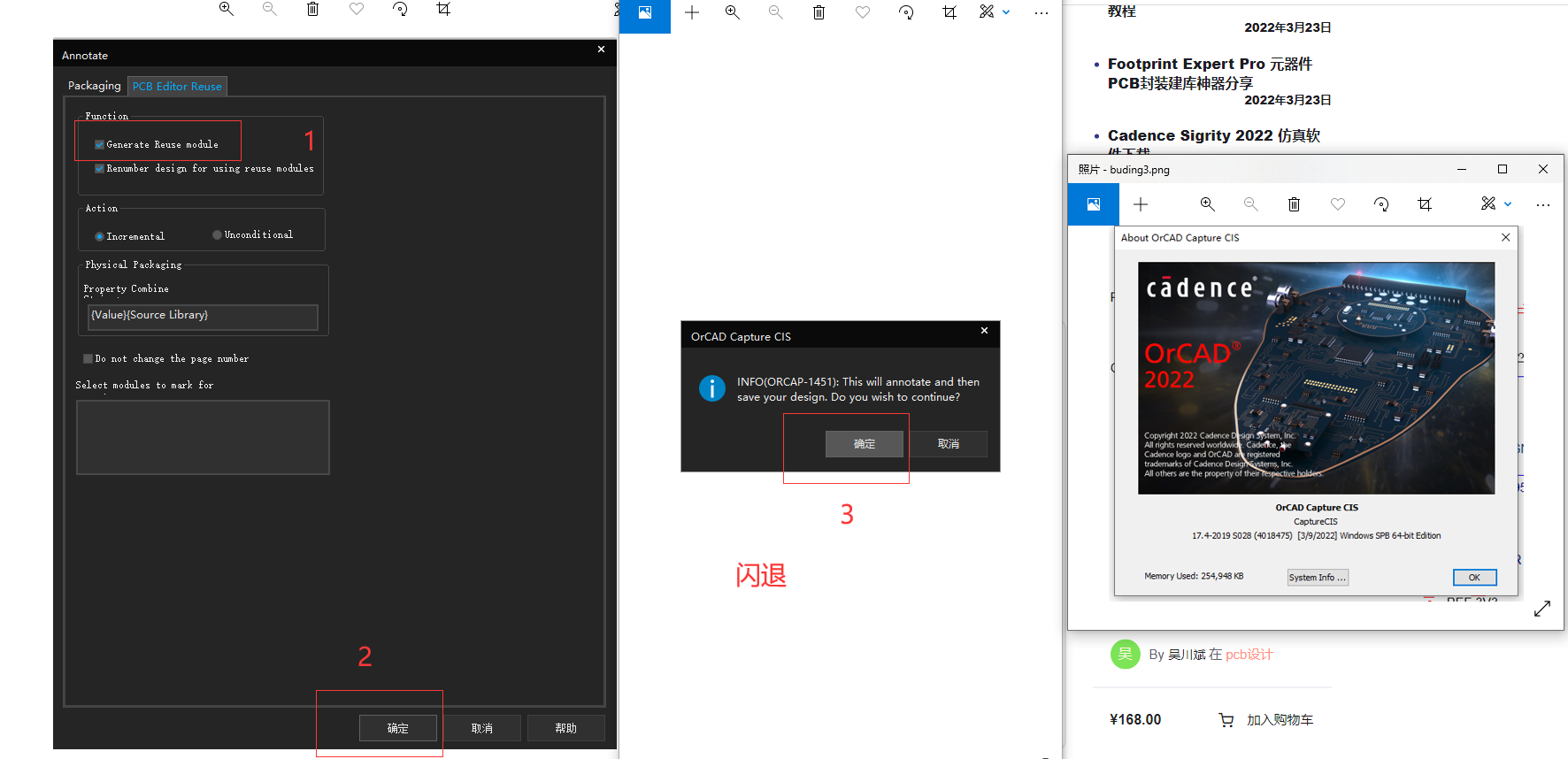Click the green 吴 author avatar
Image resolution: width=1568 pixels, height=759 pixels.
(x=1126, y=654)
